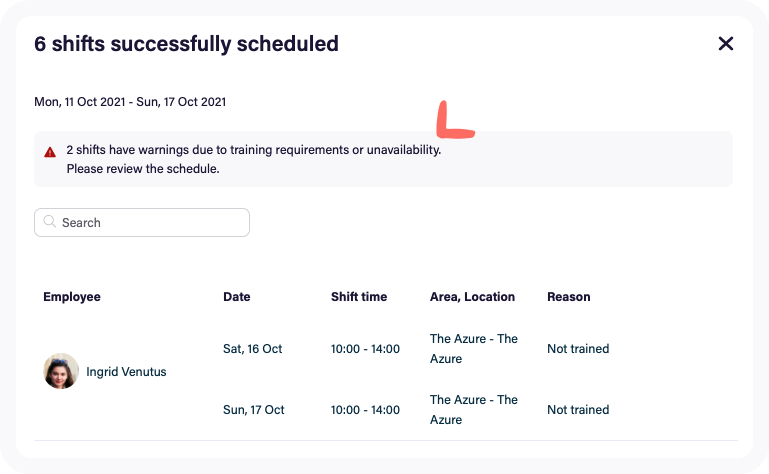Screen dimensions: 769x474
Task: Click the Saturday 10:00 - 14:00 shift time
Action: click(x=365, y=349)
